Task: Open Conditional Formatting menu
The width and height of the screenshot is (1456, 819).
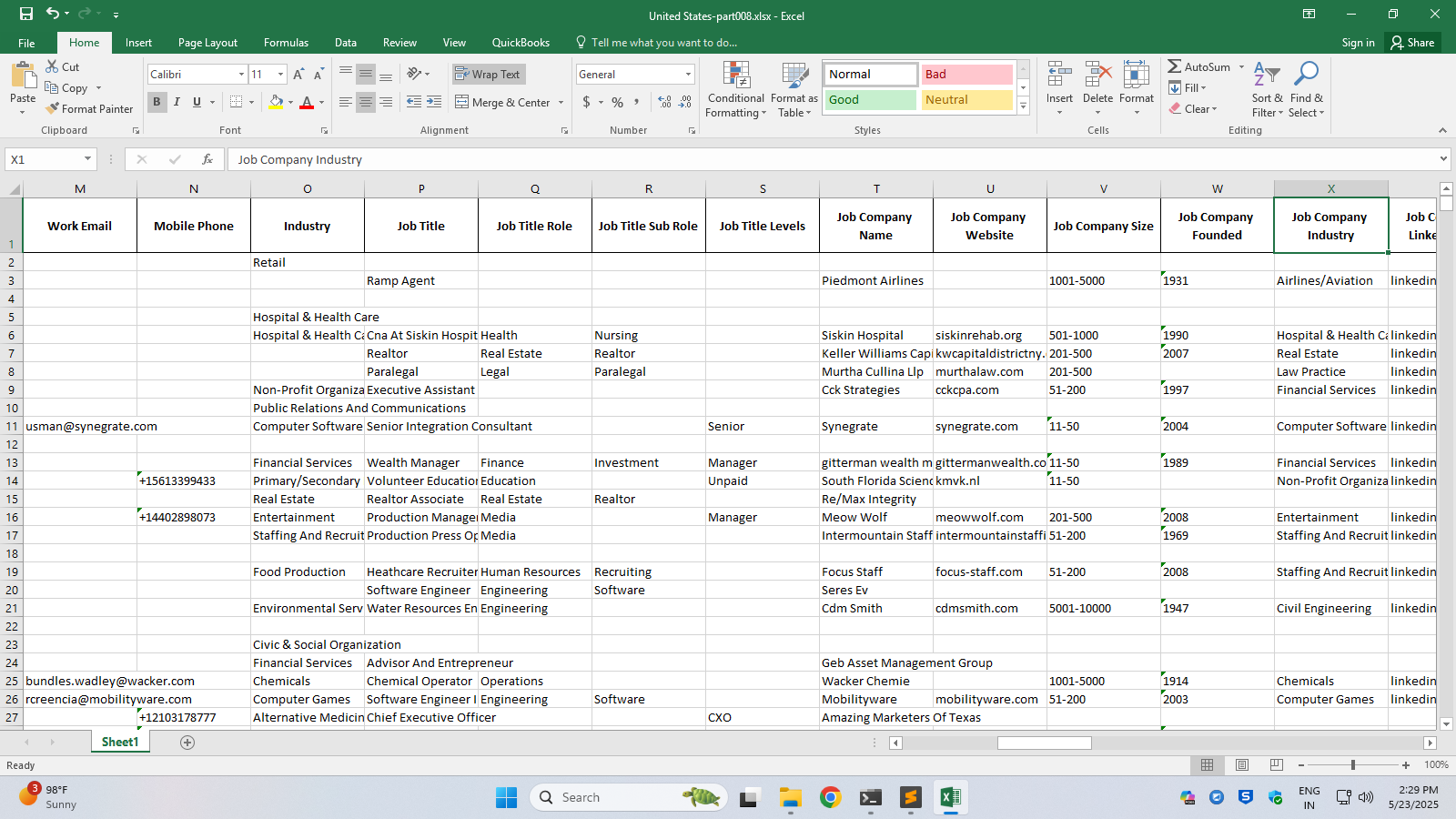Action: [x=735, y=89]
